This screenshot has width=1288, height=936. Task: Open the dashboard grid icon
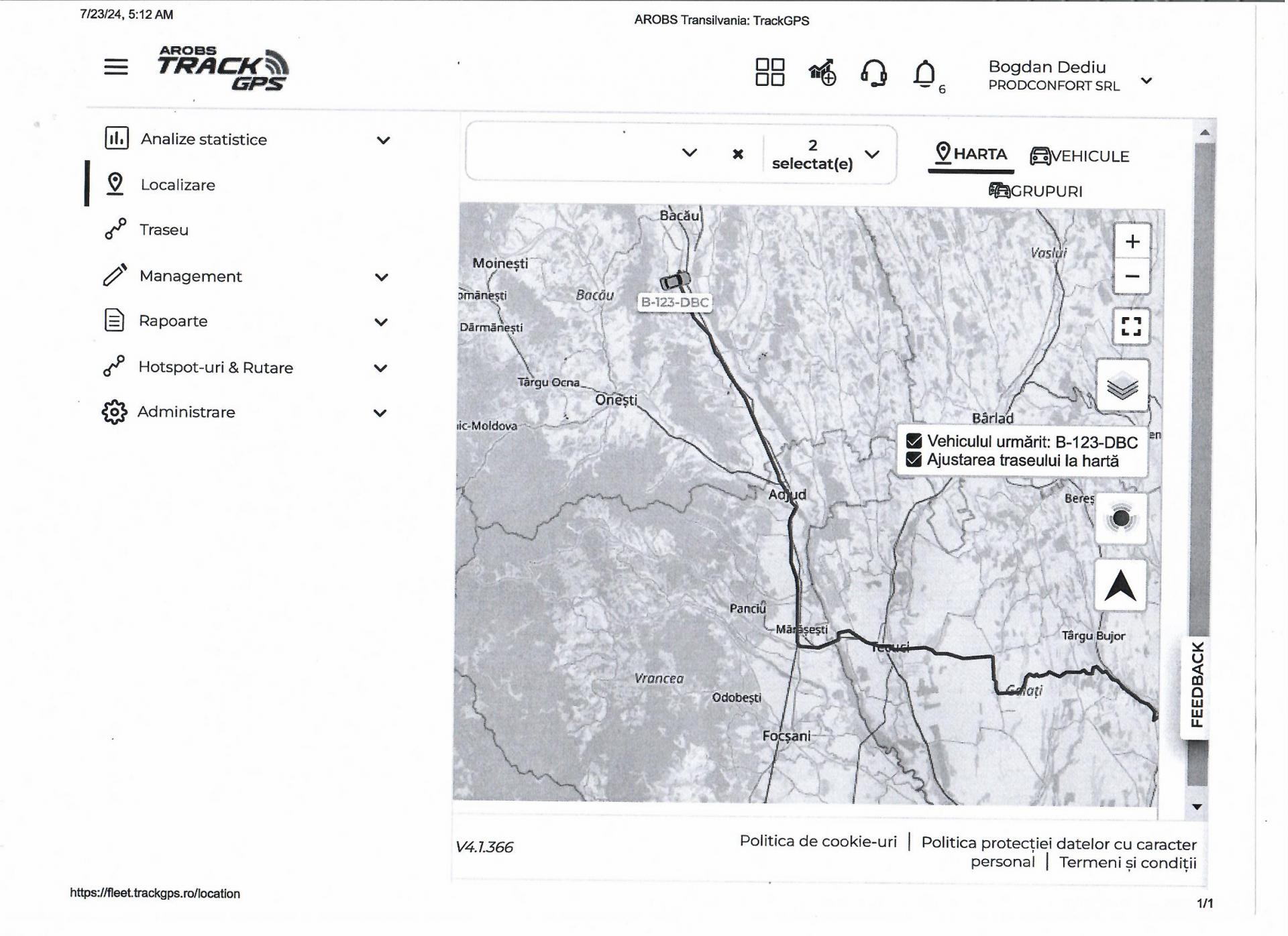[769, 72]
